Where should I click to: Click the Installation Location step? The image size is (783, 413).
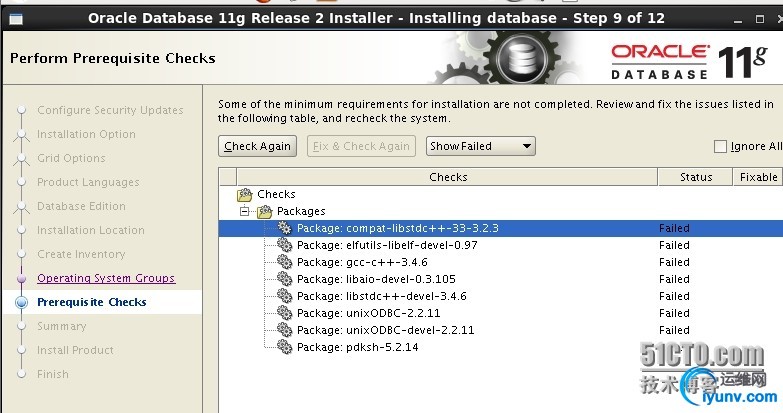(x=91, y=230)
